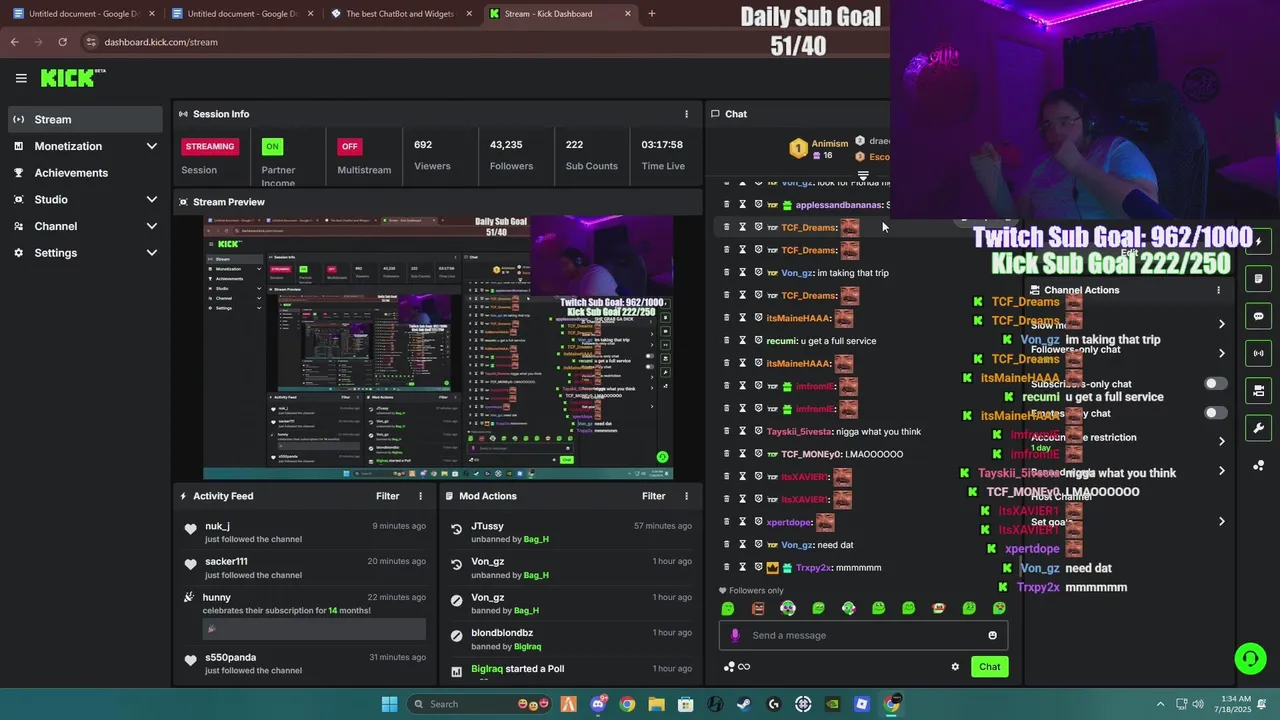
Task: Open Followers-only chat options chevron
Action: coord(1221,353)
